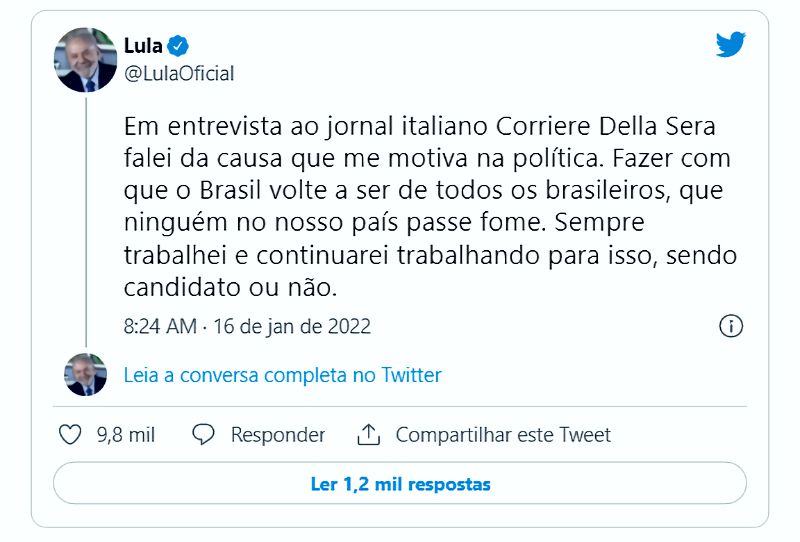Click the word 'Brasil' in the tweet
Screen dimensions: 800x542
click(230, 190)
